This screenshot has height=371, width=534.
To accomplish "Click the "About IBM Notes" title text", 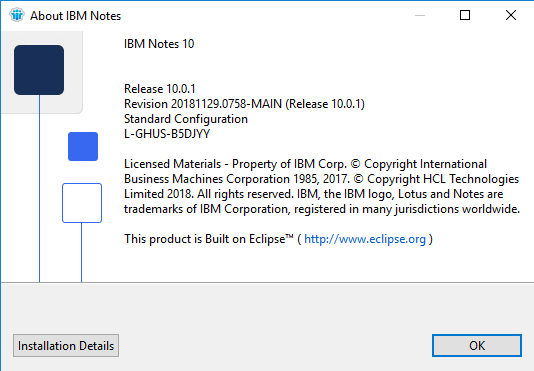I will pyautogui.click(x=76, y=16).
